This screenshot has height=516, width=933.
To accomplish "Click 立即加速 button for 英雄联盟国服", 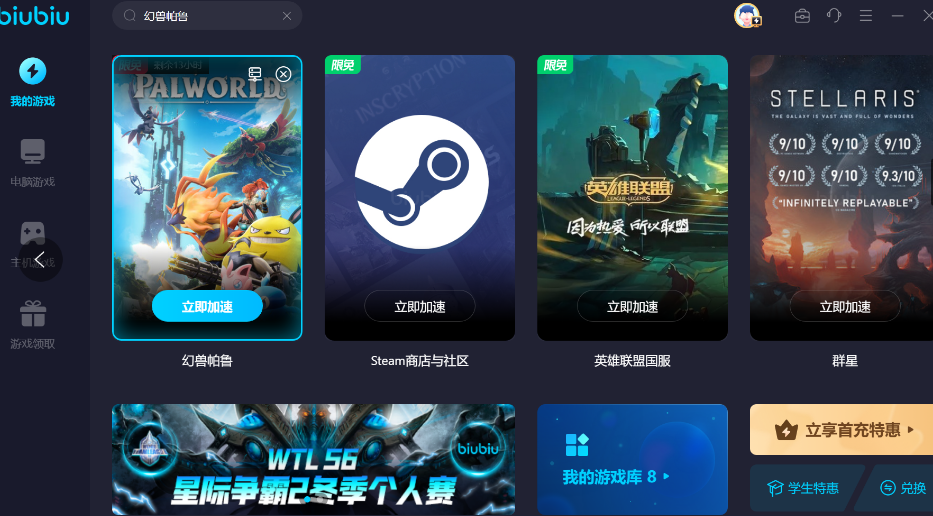I will point(632,307).
